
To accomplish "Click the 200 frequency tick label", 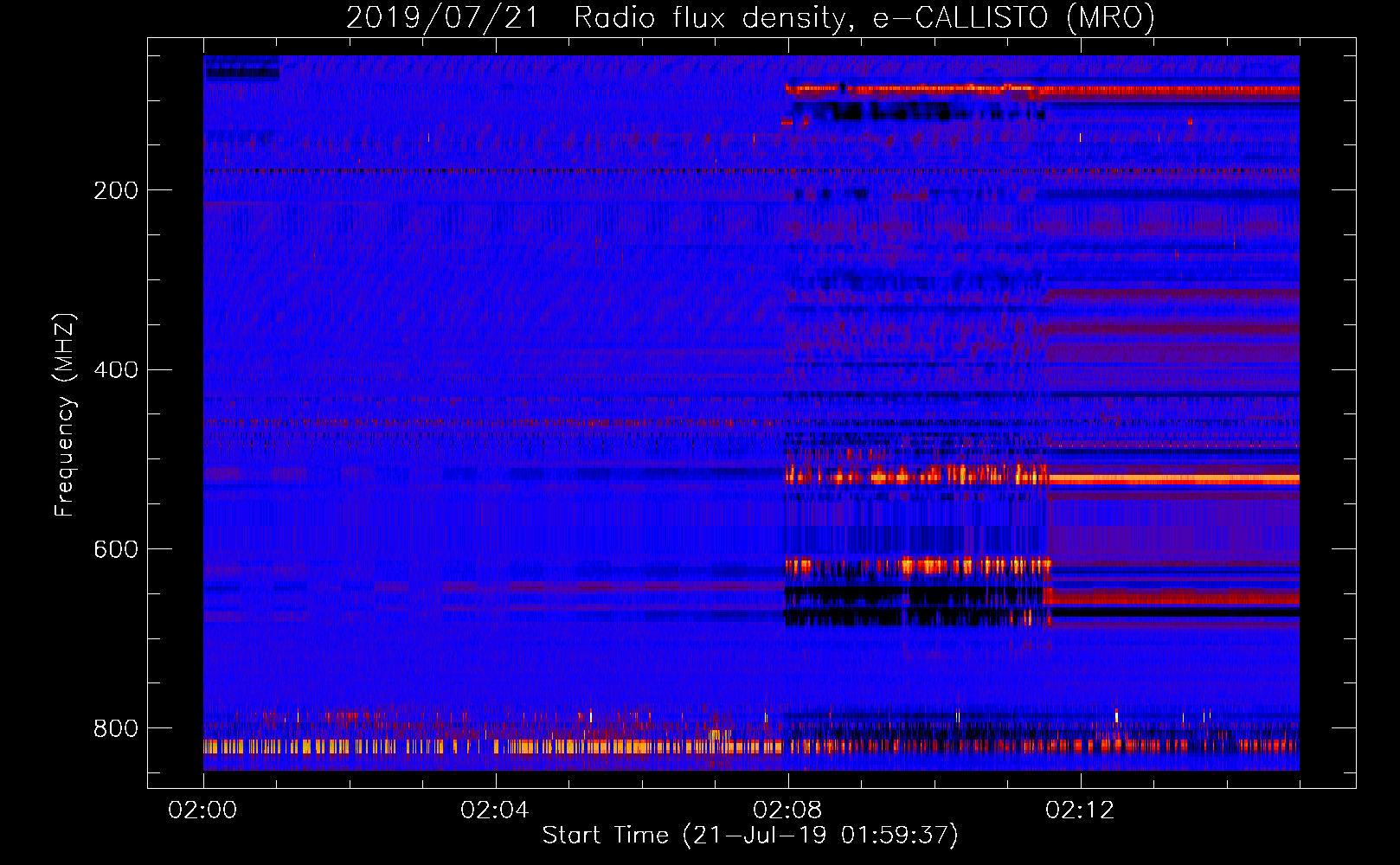I will [x=116, y=190].
